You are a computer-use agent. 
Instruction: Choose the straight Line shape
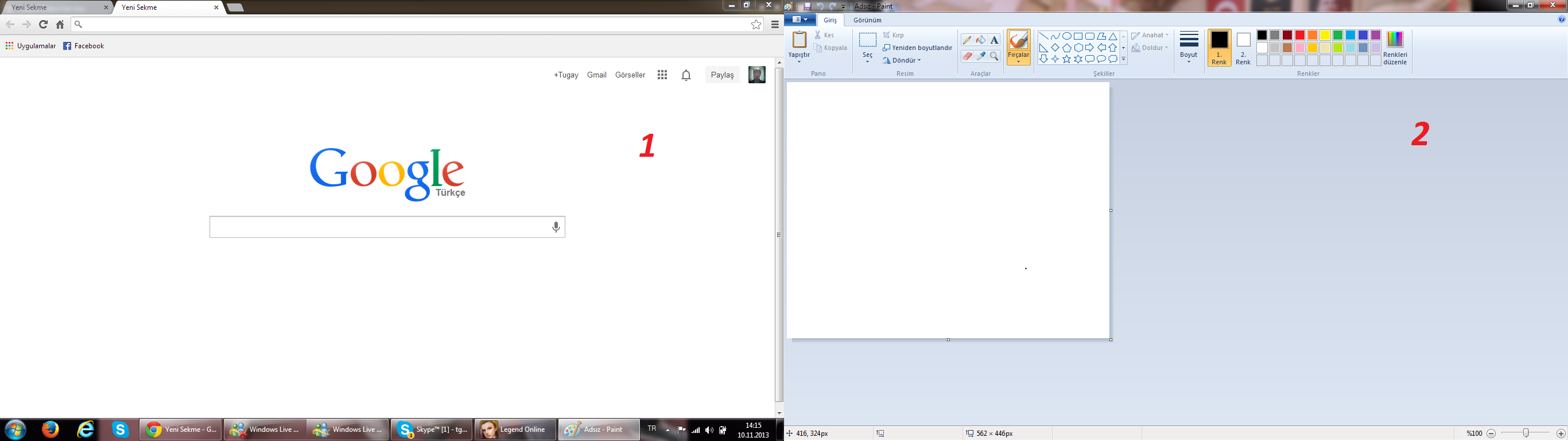click(x=1043, y=37)
